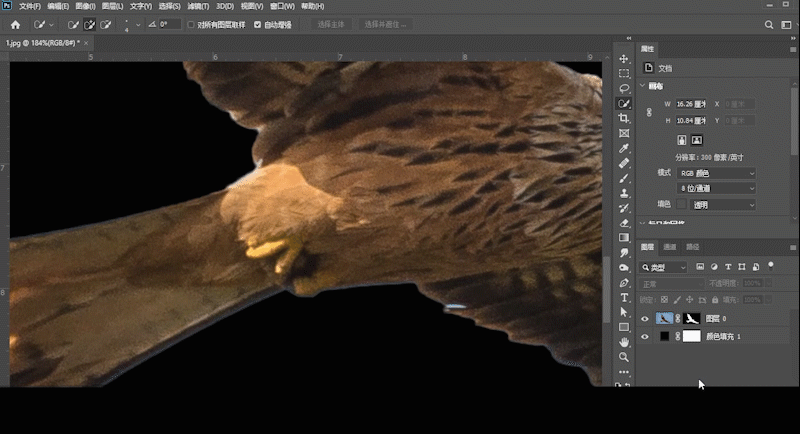Click the 填色 color swatch
Viewport: 800px width, 434px height.
(x=682, y=204)
